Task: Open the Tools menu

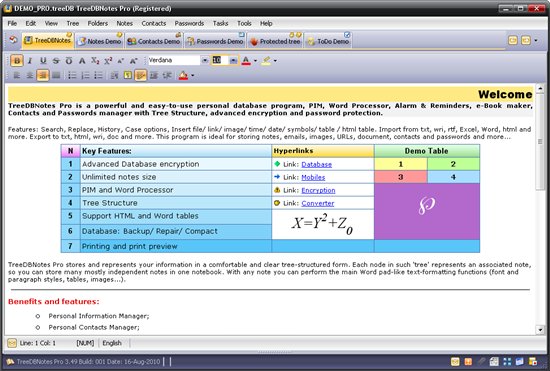Action: point(244,23)
